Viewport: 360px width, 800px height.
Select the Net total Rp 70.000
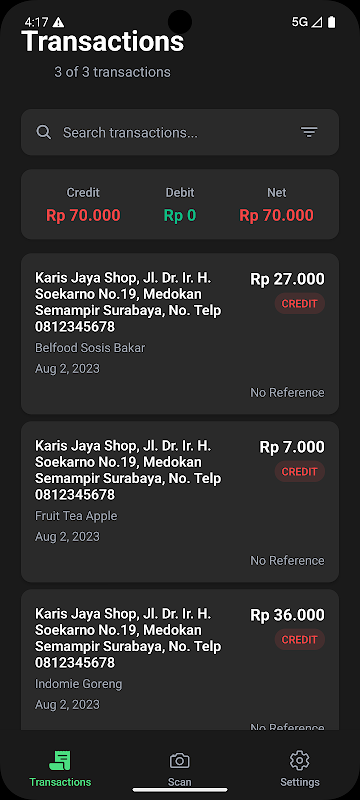(x=276, y=215)
